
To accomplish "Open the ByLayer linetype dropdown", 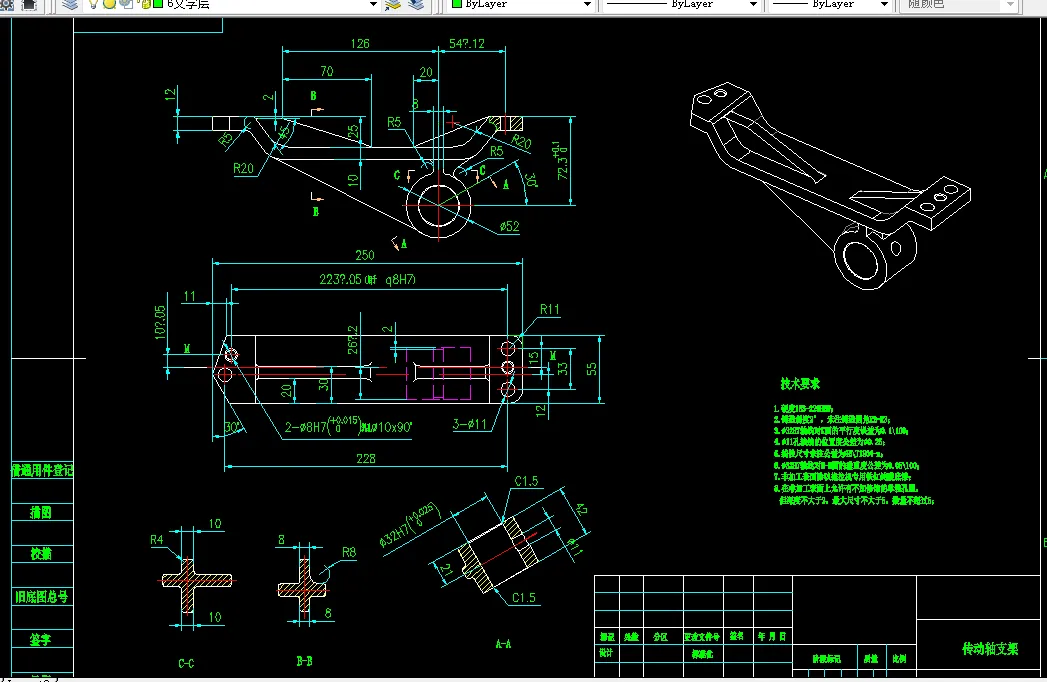I will (754, 5).
